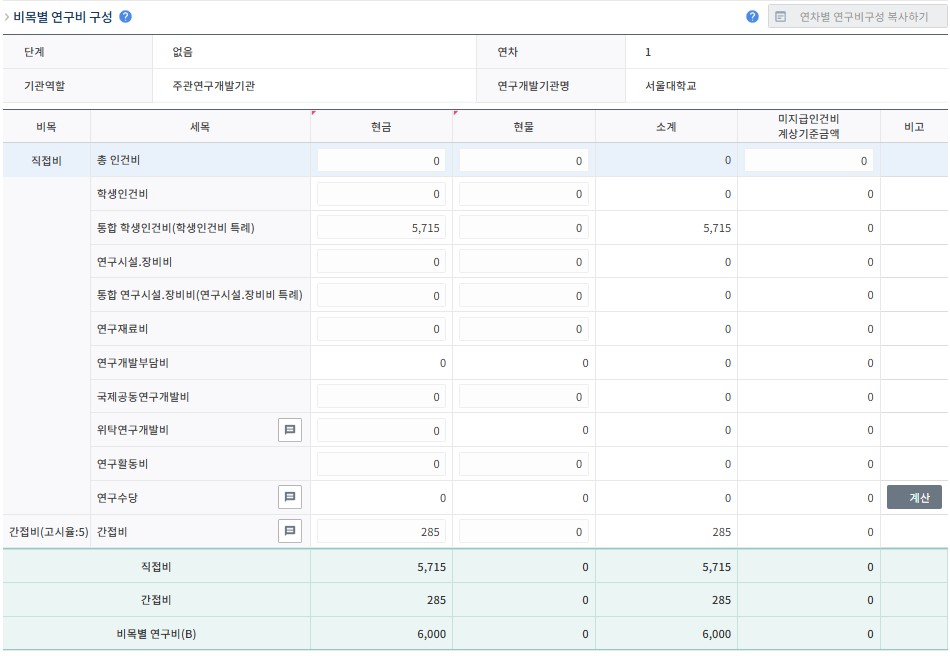Click the 세목 column header
950x656 pixels.
coord(200,127)
